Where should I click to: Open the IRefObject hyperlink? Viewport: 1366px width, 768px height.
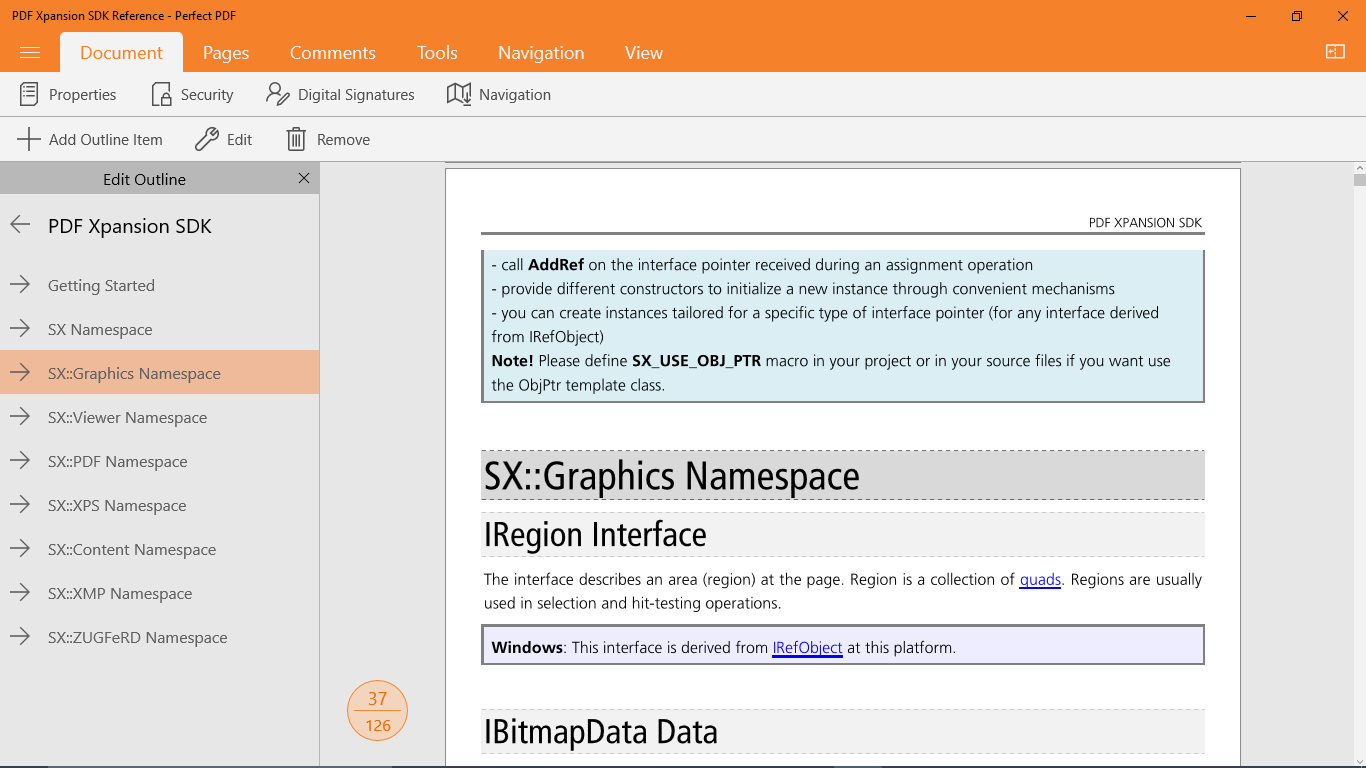coord(807,648)
